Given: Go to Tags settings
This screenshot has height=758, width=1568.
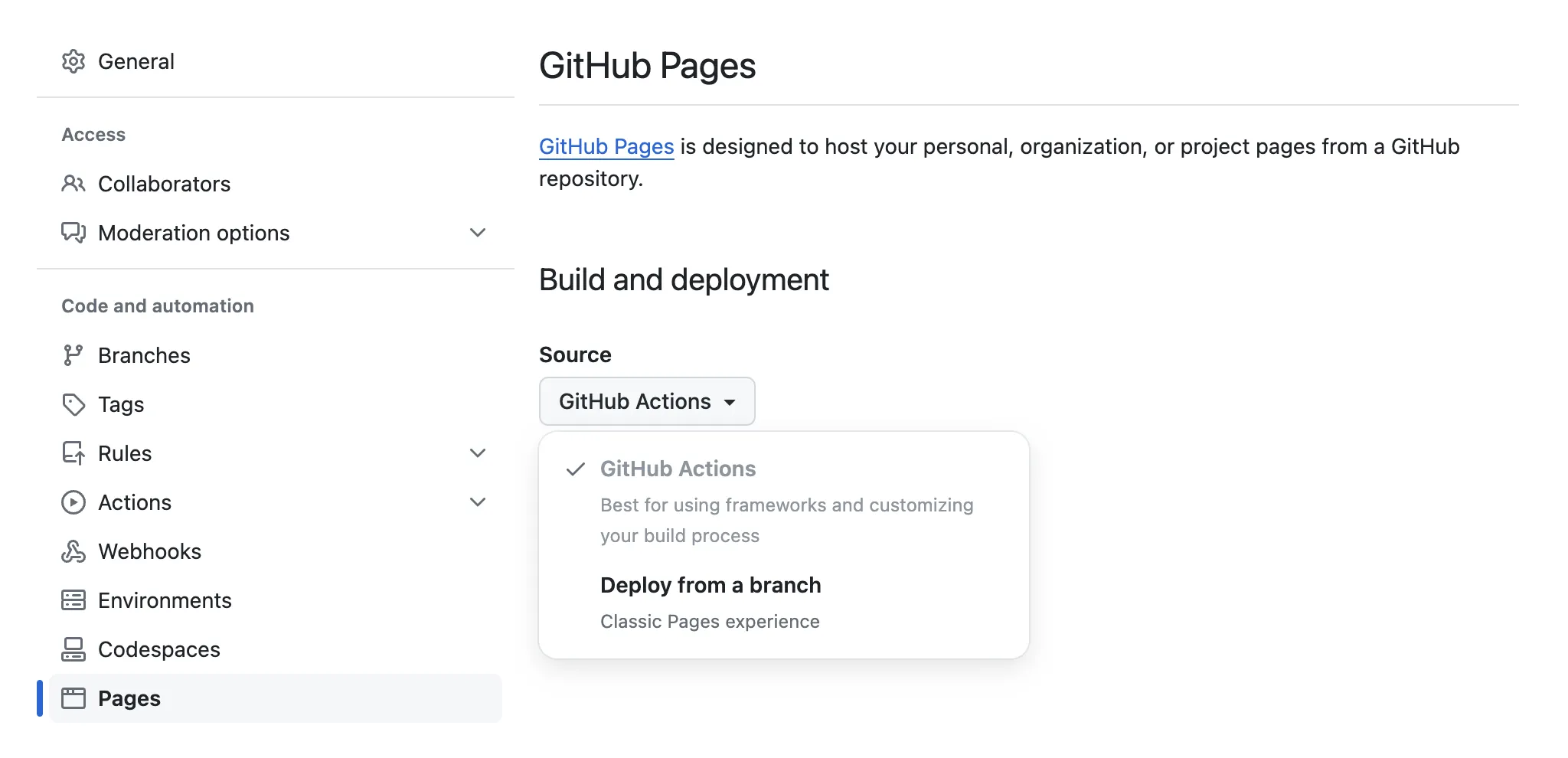Looking at the screenshot, I should click(276, 404).
